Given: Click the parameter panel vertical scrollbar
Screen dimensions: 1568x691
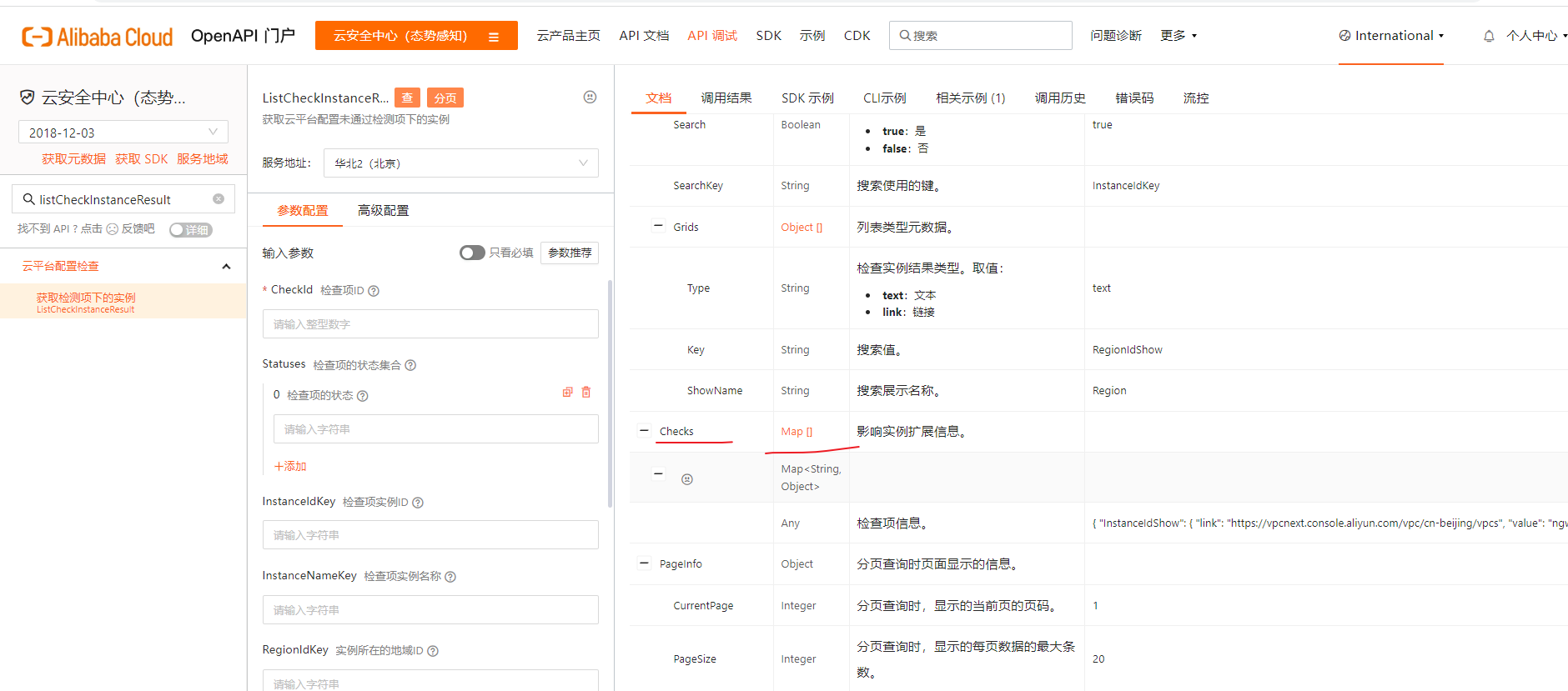Looking at the screenshot, I should tap(610, 393).
